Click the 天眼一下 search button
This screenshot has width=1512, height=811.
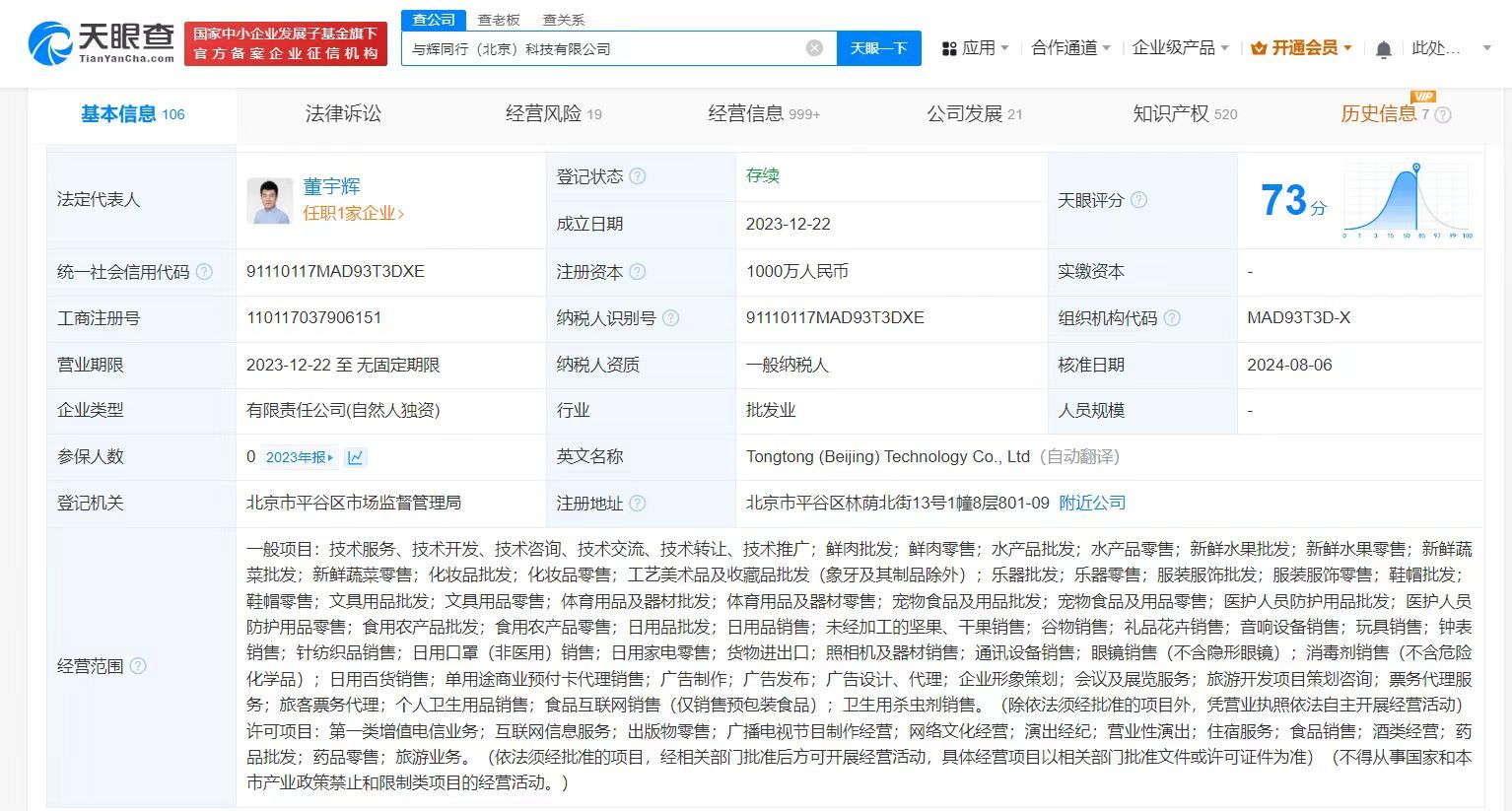(878, 47)
